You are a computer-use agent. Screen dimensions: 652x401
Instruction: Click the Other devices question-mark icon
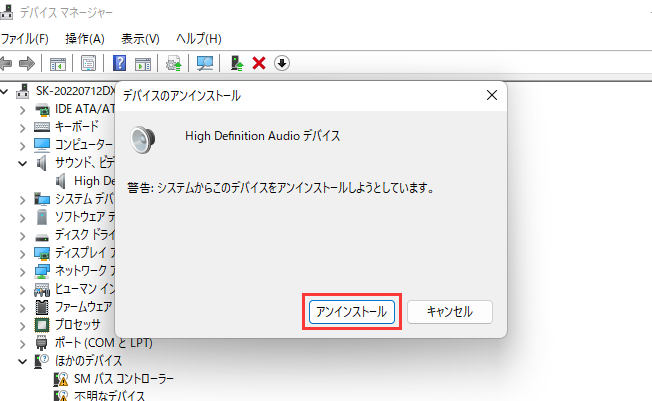42,361
